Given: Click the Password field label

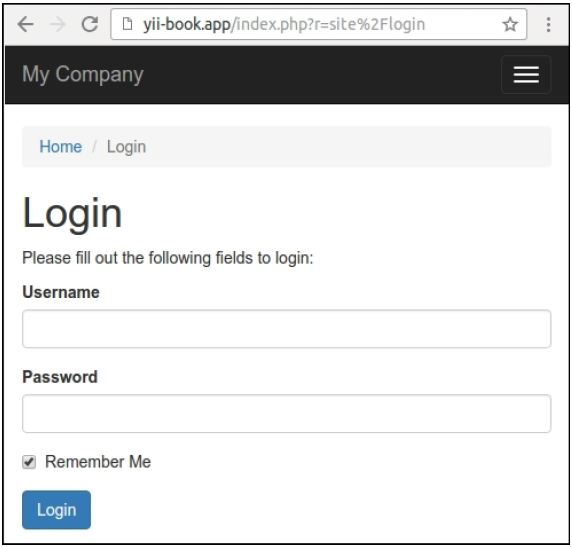Looking at the screenshot, I should [60, 377].
